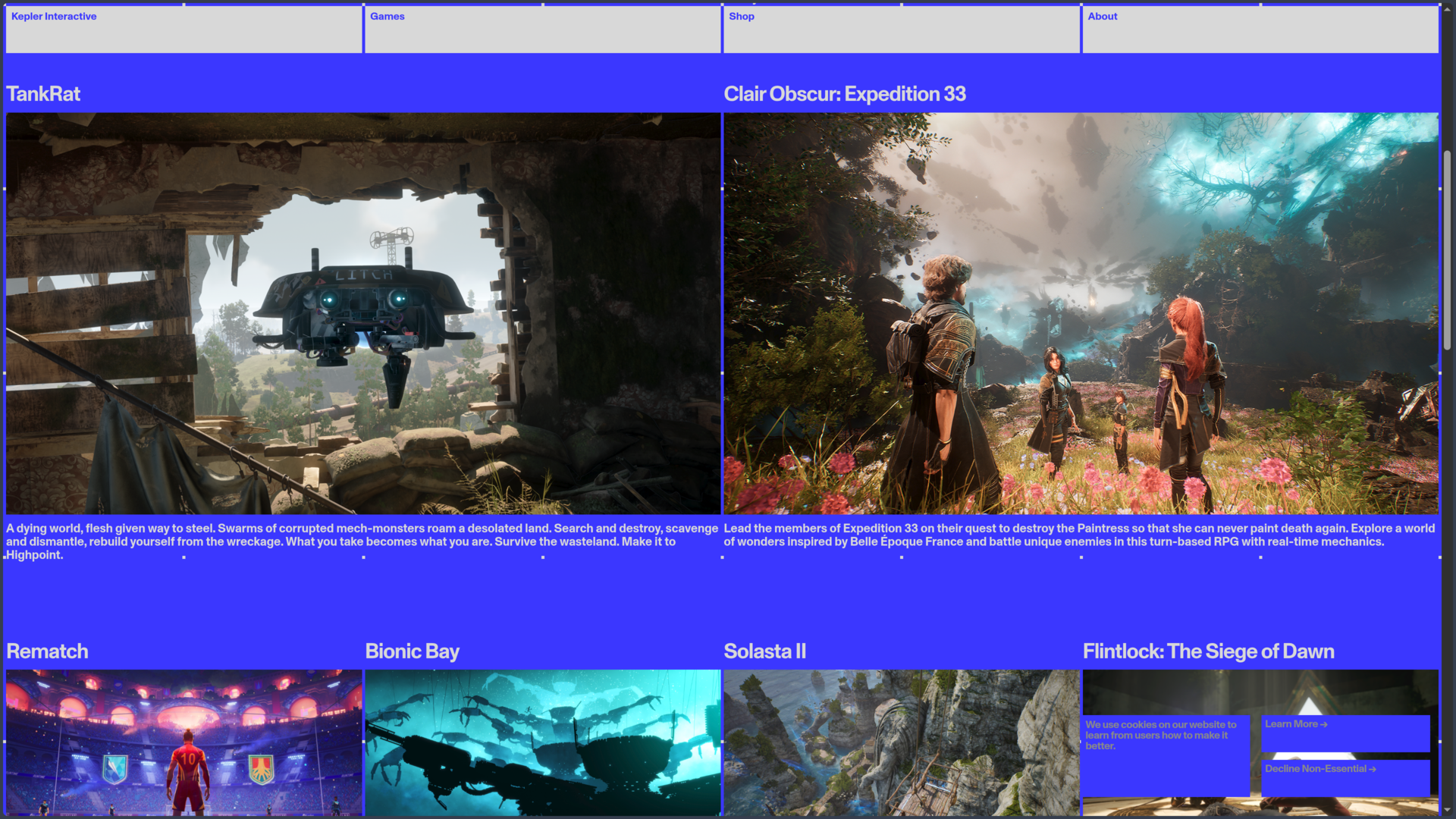Click Decline Non-Essential cookies button

coord(1345,778)
